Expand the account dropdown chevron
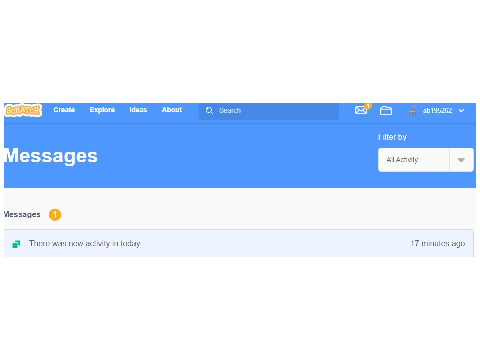Viewport: 480px width, 360px height. coord(461,111)
